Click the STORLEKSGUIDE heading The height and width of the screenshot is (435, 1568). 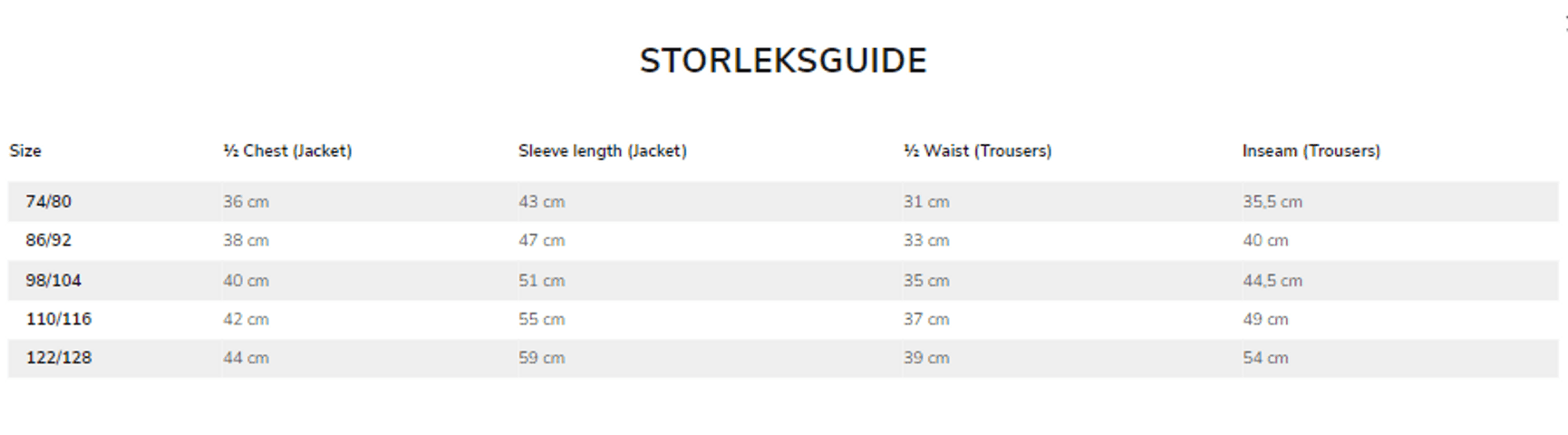tap(783, 62)
